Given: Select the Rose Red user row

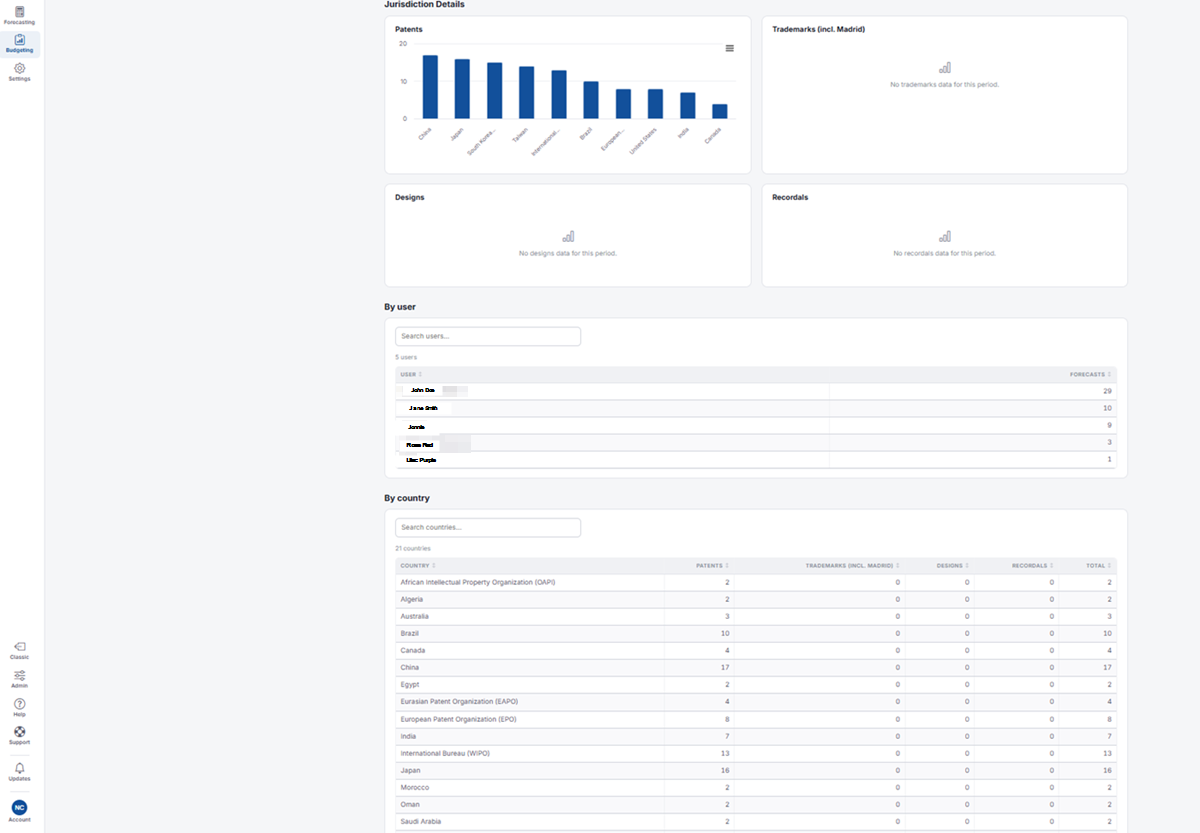Looking at the screenshot, I should (755, 443).
